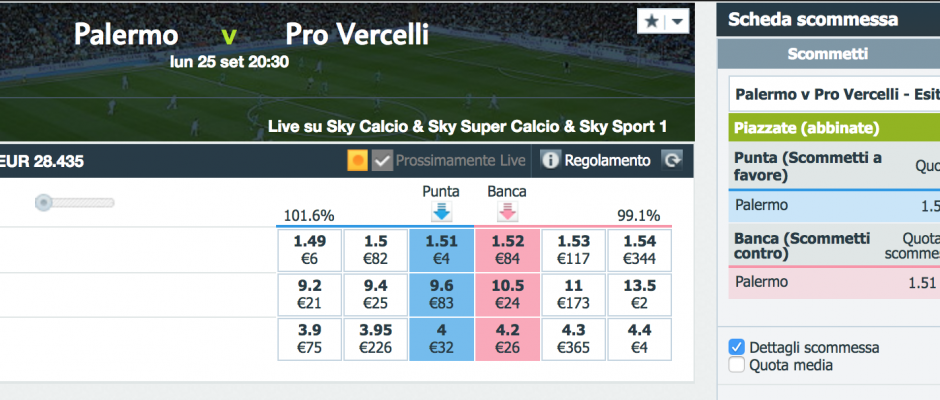Open the dropdown arrow beside the star
Screen dimensions: 940x400
coord(677,22)
